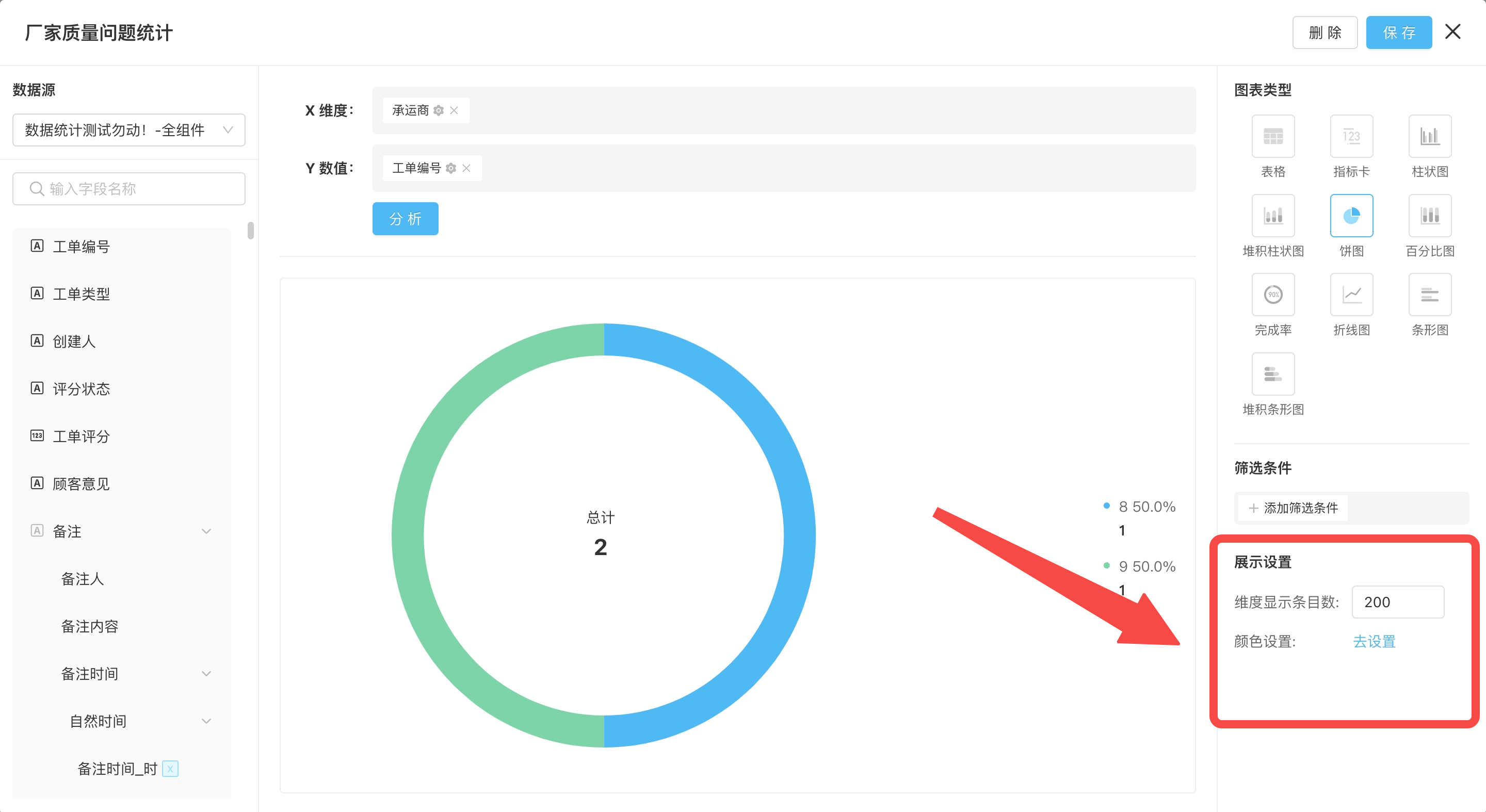The height and width of the screenshot is (812, 1486).
Task: Select the 柱状图 chart type icon
Action: pos(1429,136)
